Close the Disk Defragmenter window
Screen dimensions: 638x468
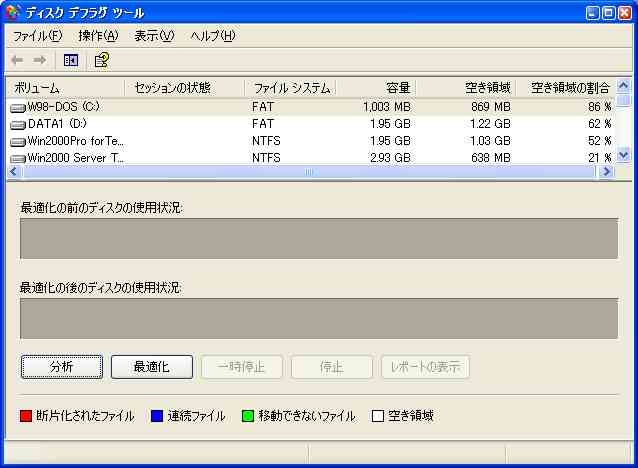point(625,13)
